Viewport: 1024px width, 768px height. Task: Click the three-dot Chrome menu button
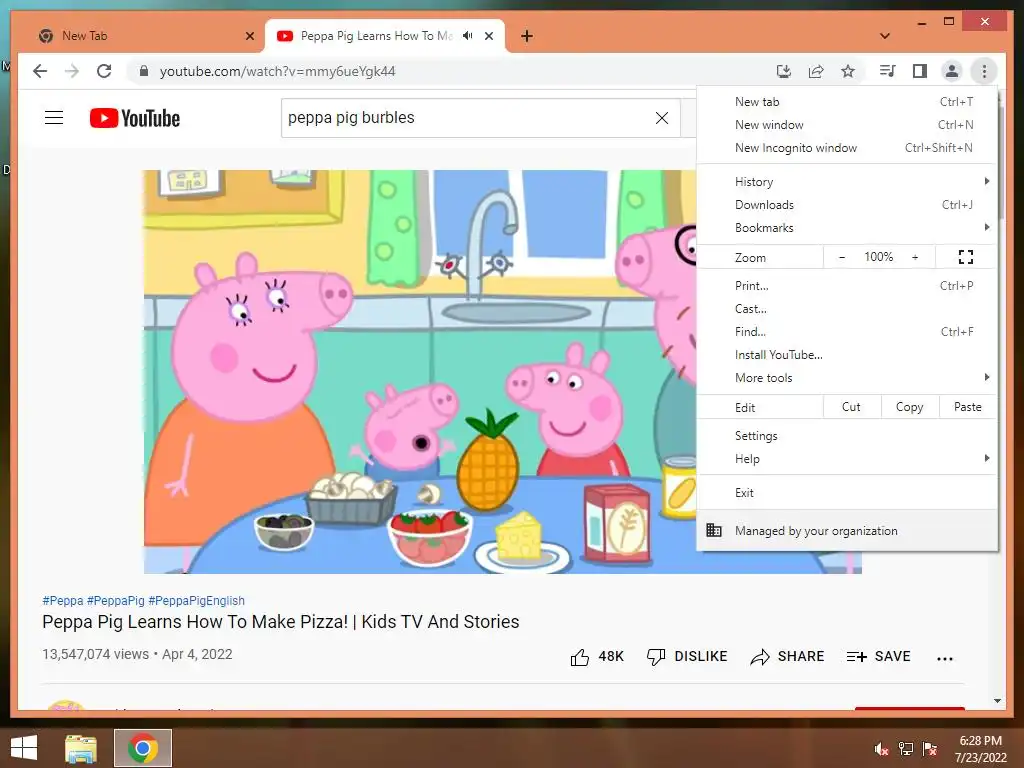pos(984,71)
